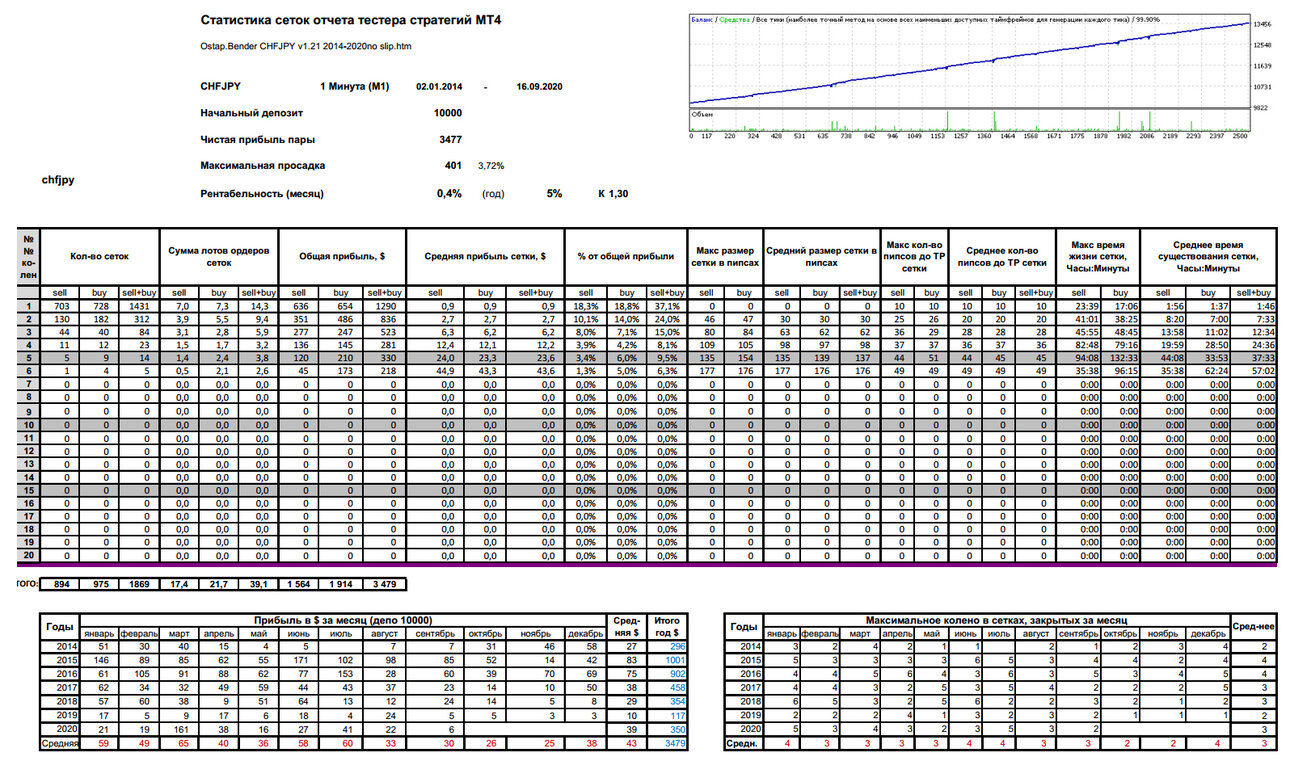The width and height of the screenshot is (1290, 761).
Task: Click the 'Среднее время существования сетки' header
Action: click(1210, 256)
